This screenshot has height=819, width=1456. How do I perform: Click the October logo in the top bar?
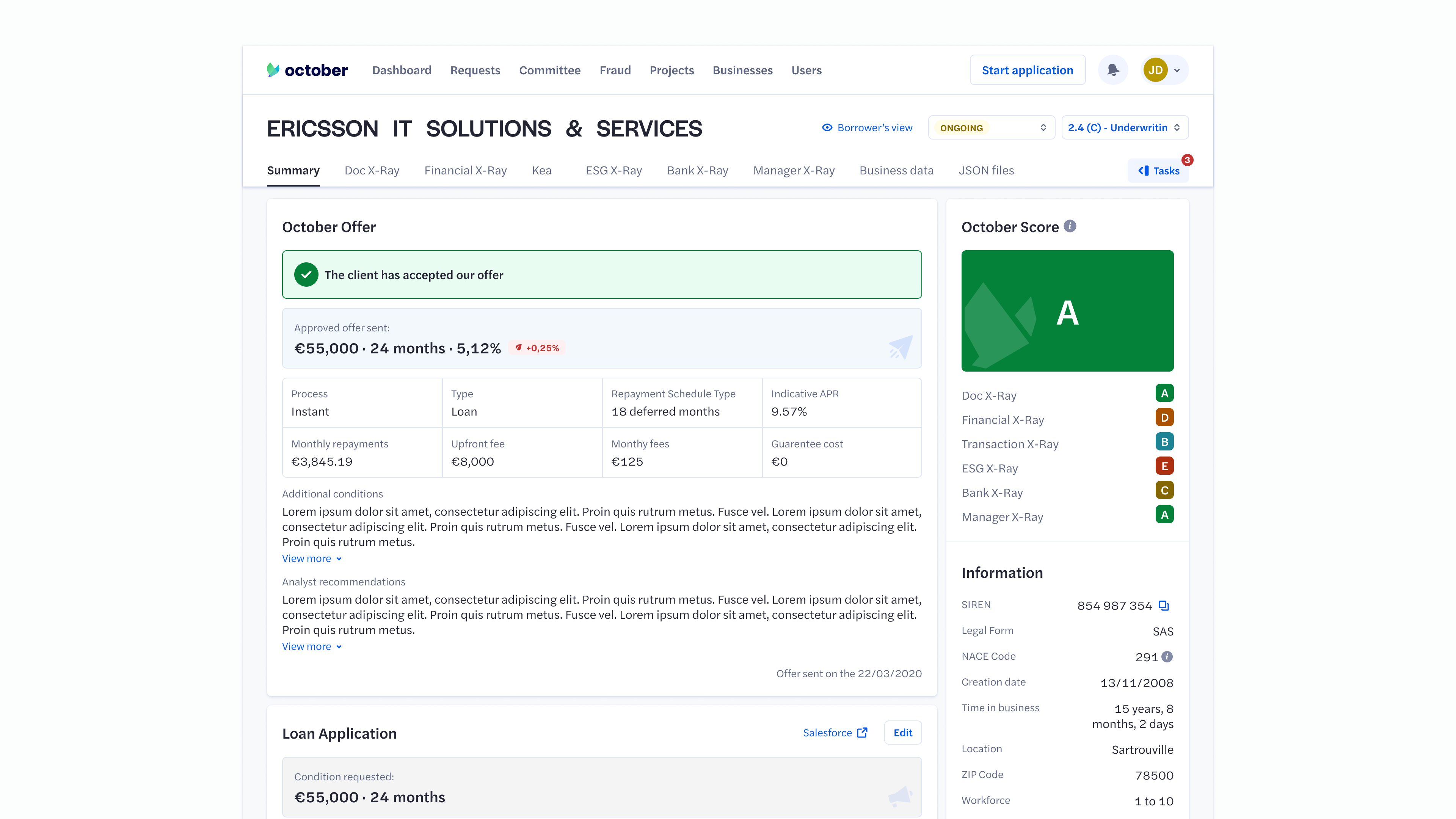point(306,69)
